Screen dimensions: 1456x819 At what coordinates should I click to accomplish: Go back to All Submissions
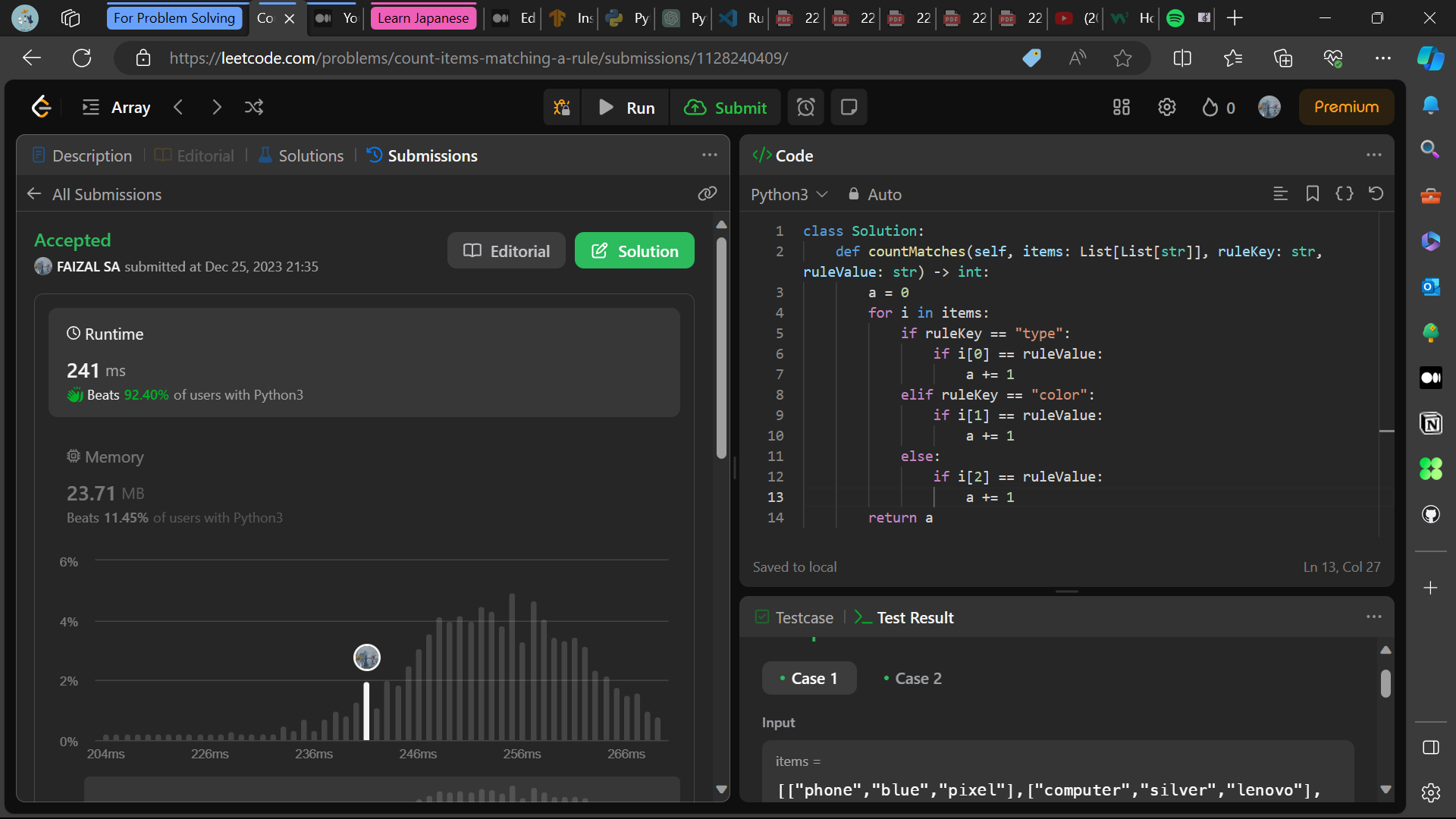95,195
